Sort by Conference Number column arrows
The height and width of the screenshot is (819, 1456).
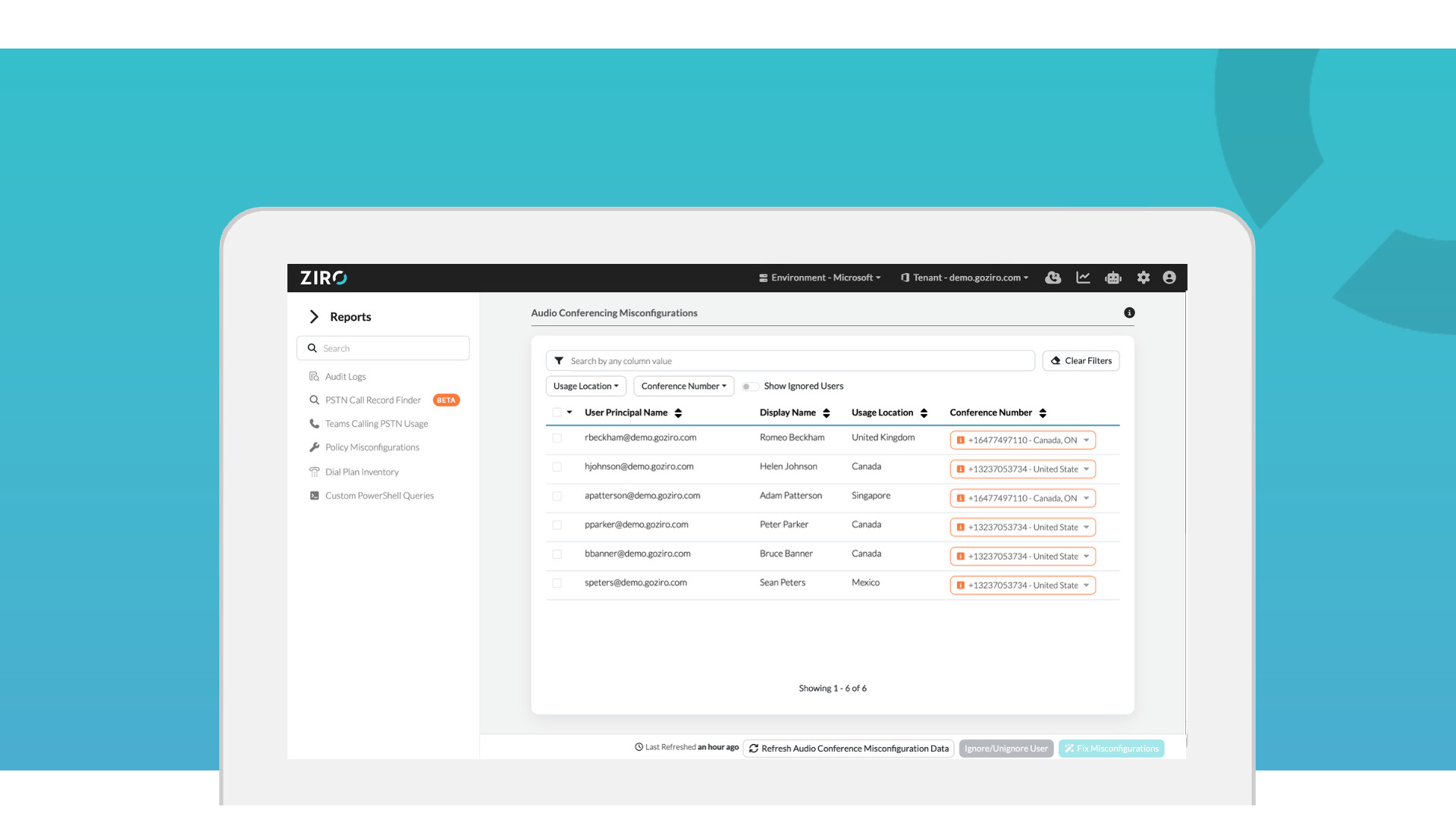coord(1043,413)
